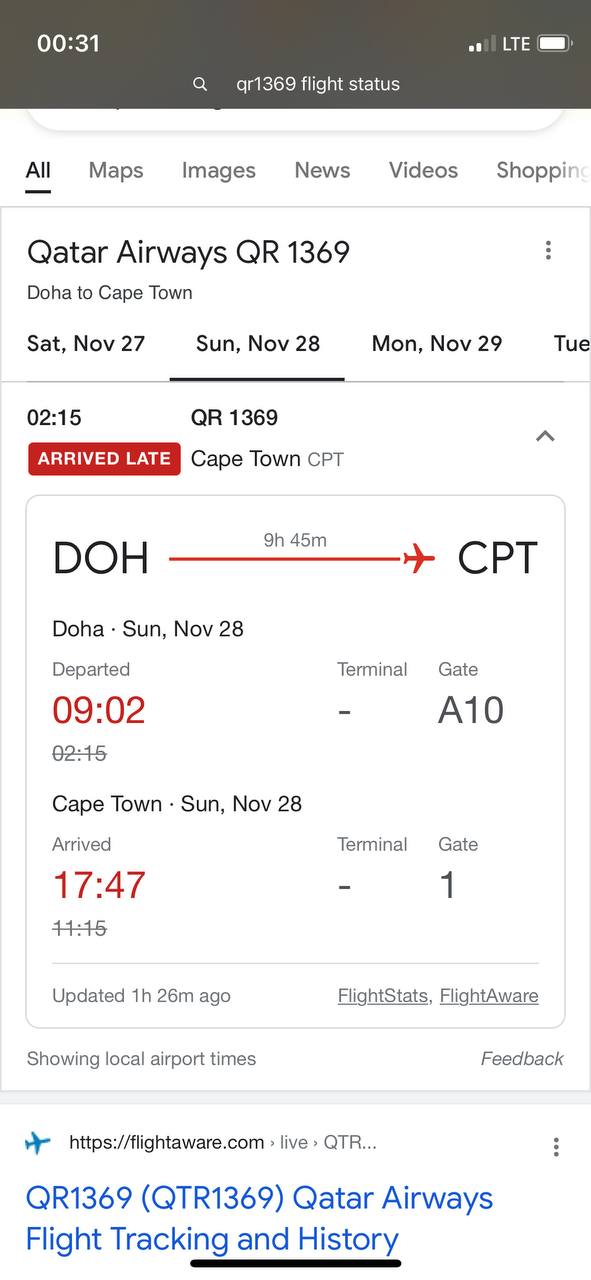Select the Sat, Nov 27 date tab

point(86,343)
